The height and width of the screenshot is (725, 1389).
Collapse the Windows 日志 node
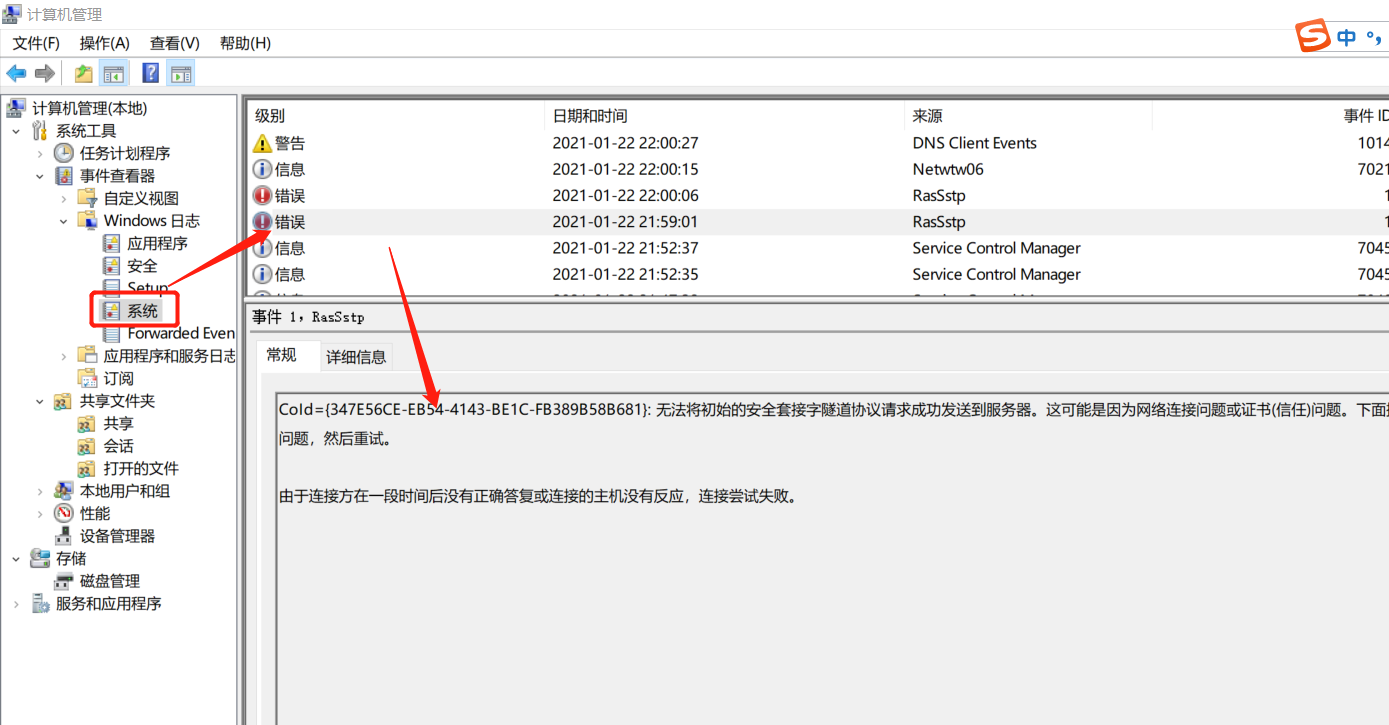[x=64, y=221]
